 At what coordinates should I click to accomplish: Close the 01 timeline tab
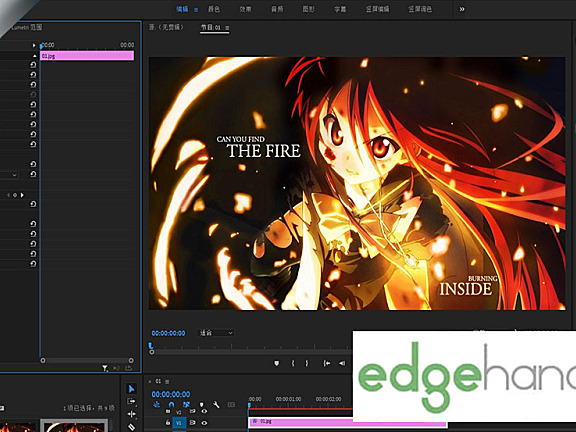150,382
